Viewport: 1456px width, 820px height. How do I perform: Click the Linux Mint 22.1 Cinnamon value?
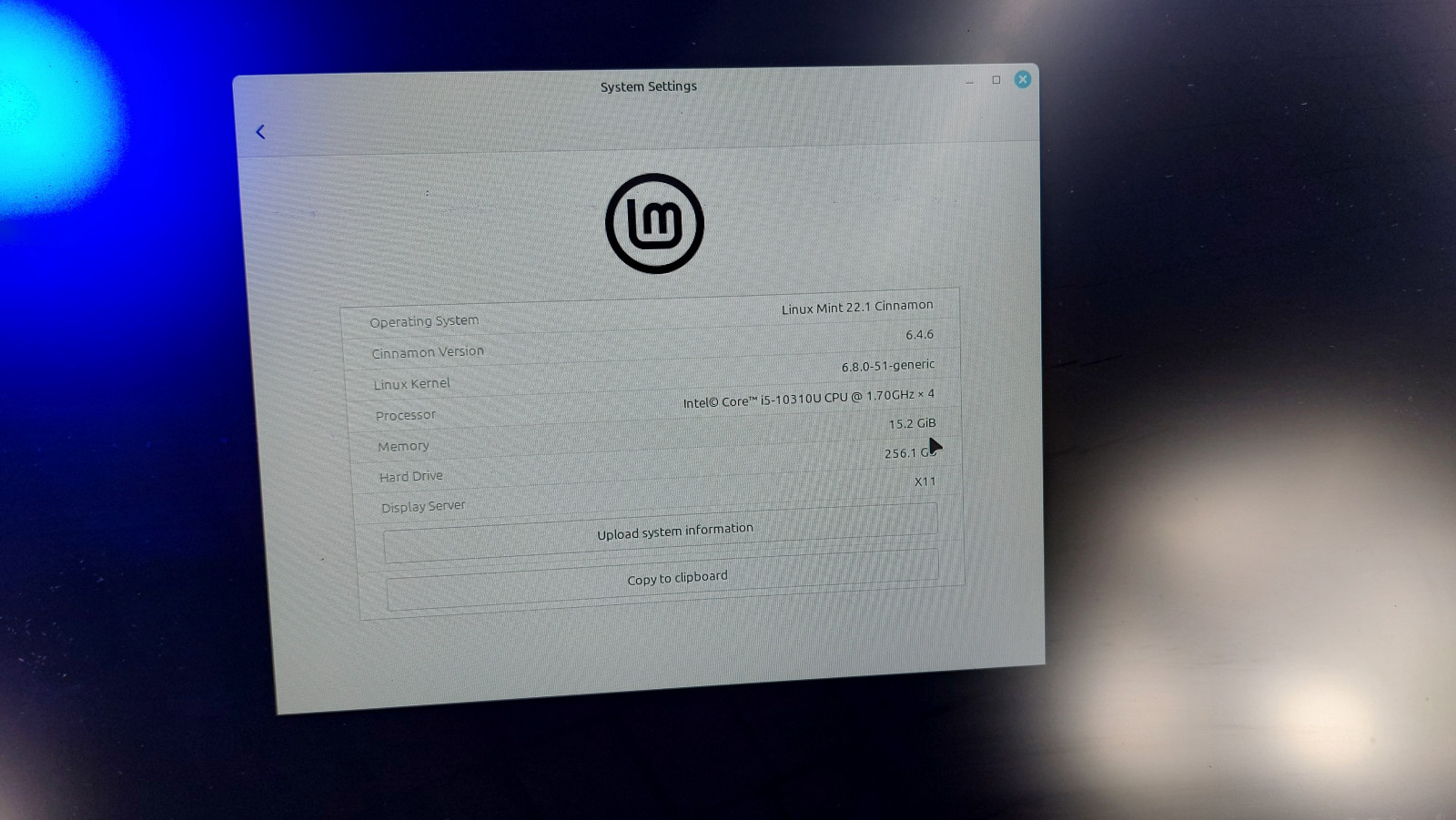[856, 308]
